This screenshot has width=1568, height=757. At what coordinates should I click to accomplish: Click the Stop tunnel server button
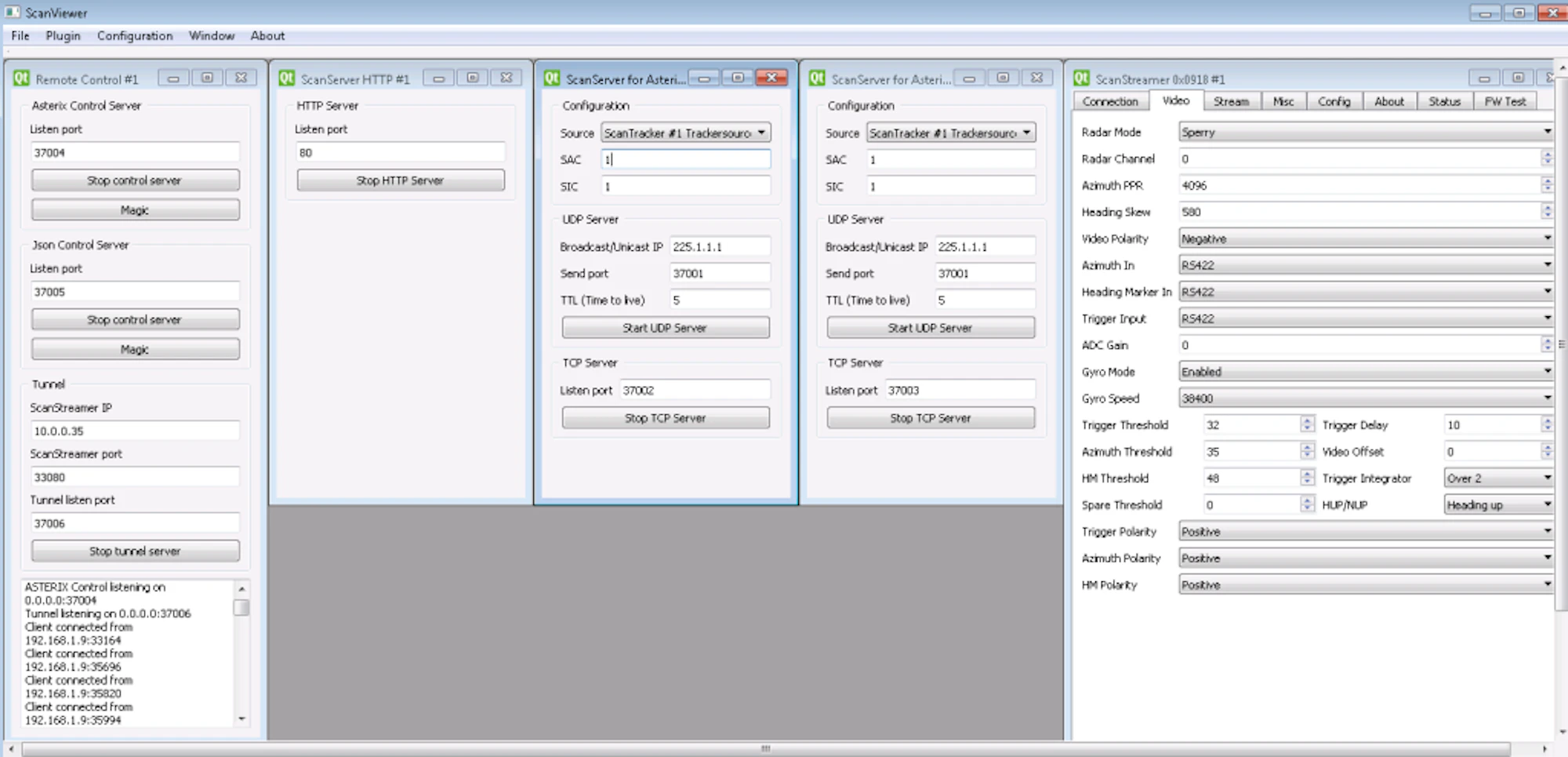[134, 551]
